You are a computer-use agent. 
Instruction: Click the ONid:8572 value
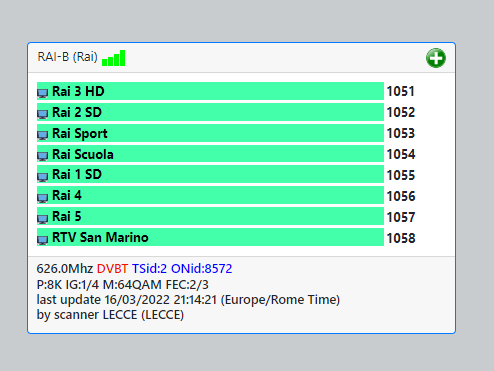[202, 268]
